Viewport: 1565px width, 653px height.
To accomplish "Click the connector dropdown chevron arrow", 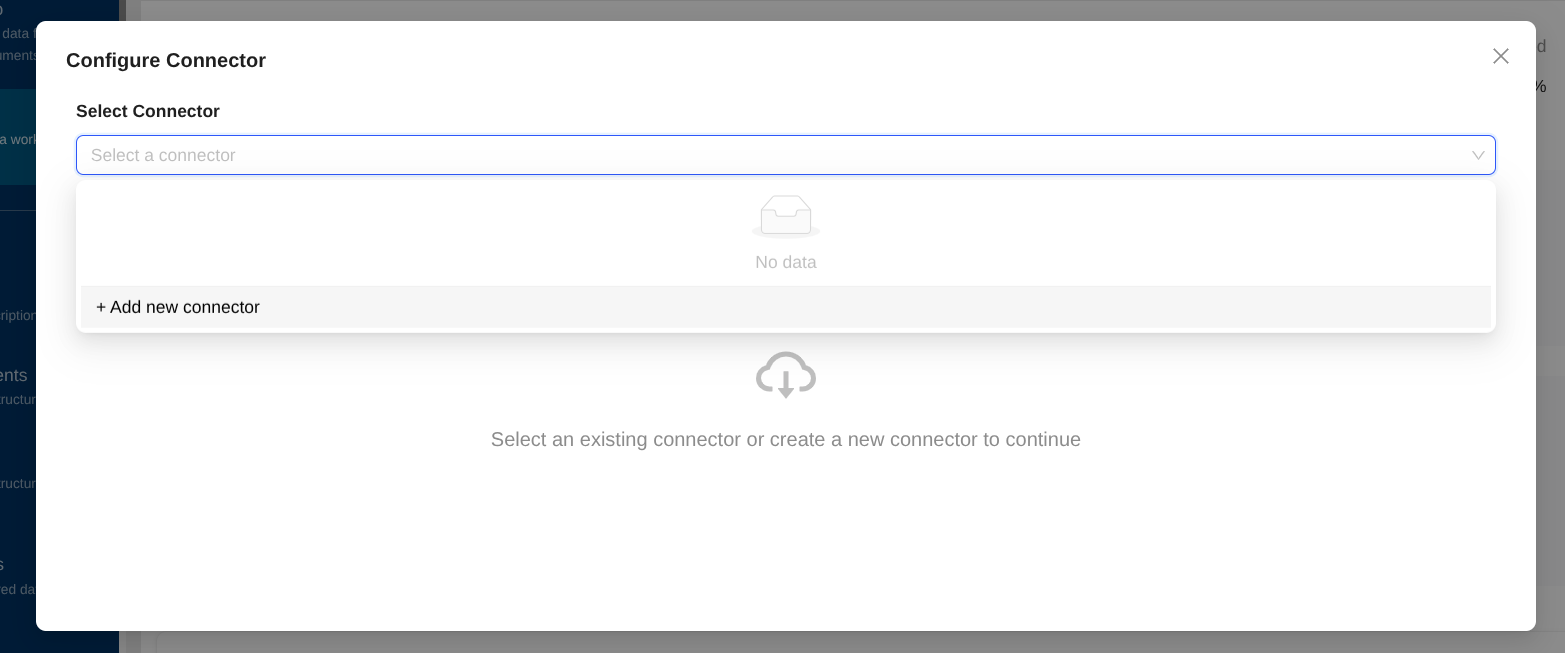I will (1477, 156).
